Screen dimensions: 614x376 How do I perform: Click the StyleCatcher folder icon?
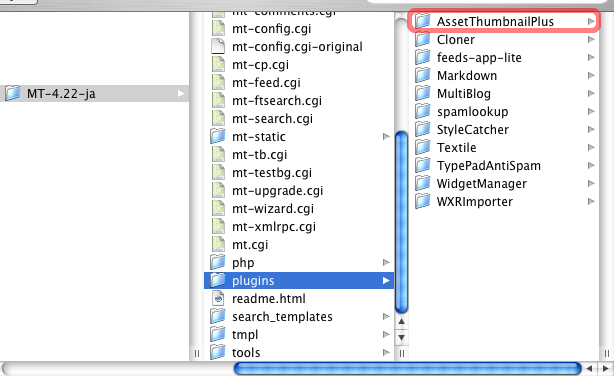(x=423, y=129)
